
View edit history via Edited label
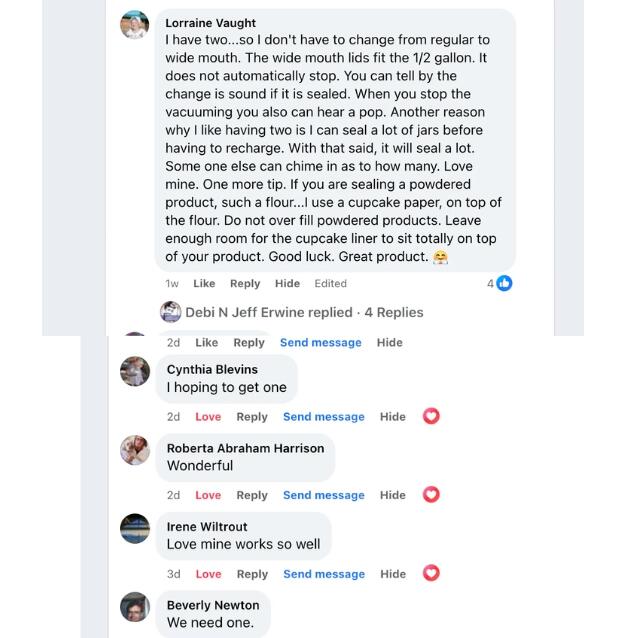tap(330, 284)
